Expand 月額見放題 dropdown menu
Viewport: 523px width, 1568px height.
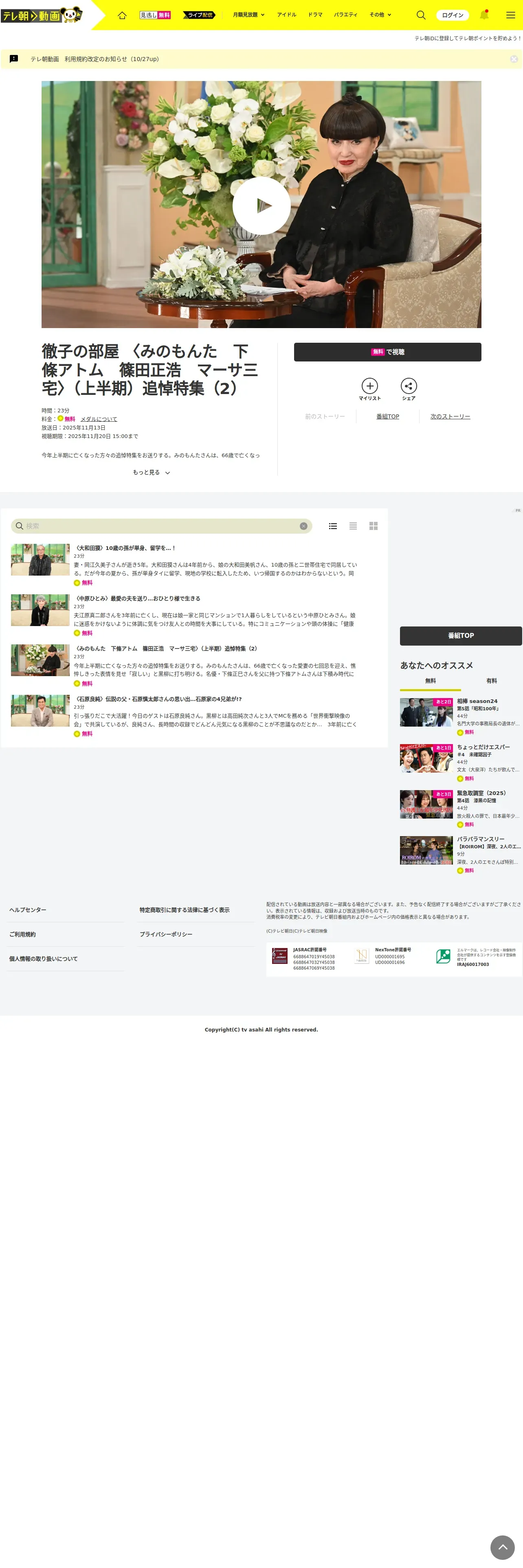[x=248, y=15]
